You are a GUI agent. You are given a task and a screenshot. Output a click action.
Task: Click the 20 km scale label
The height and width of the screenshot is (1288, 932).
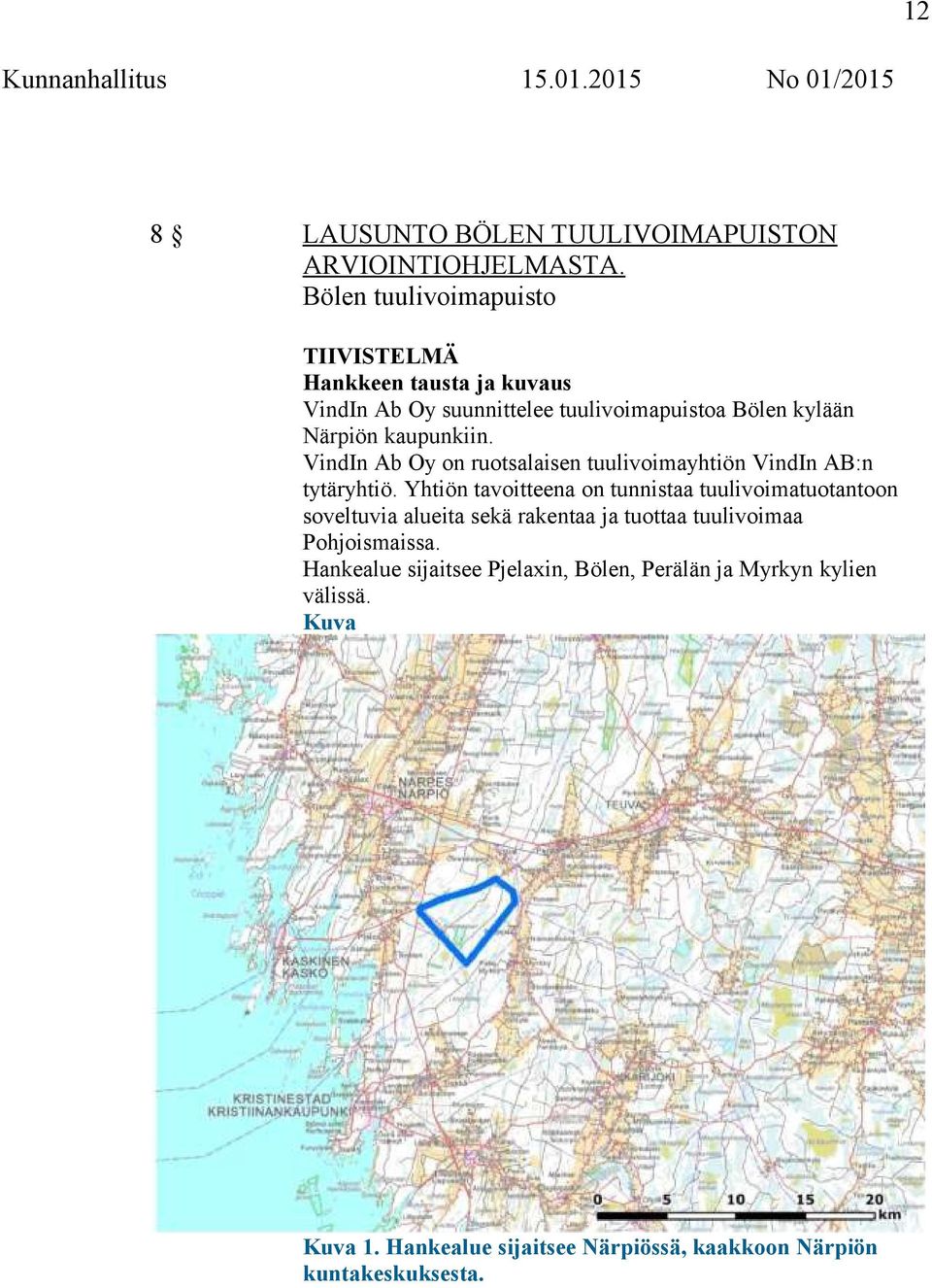[x=875, y=1200]
